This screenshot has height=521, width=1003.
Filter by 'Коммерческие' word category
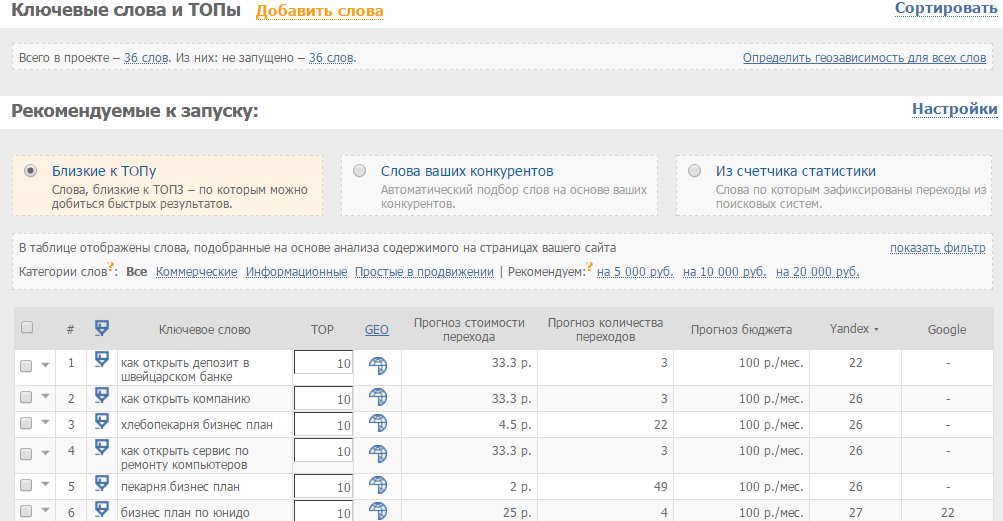[x=196, y=272]
